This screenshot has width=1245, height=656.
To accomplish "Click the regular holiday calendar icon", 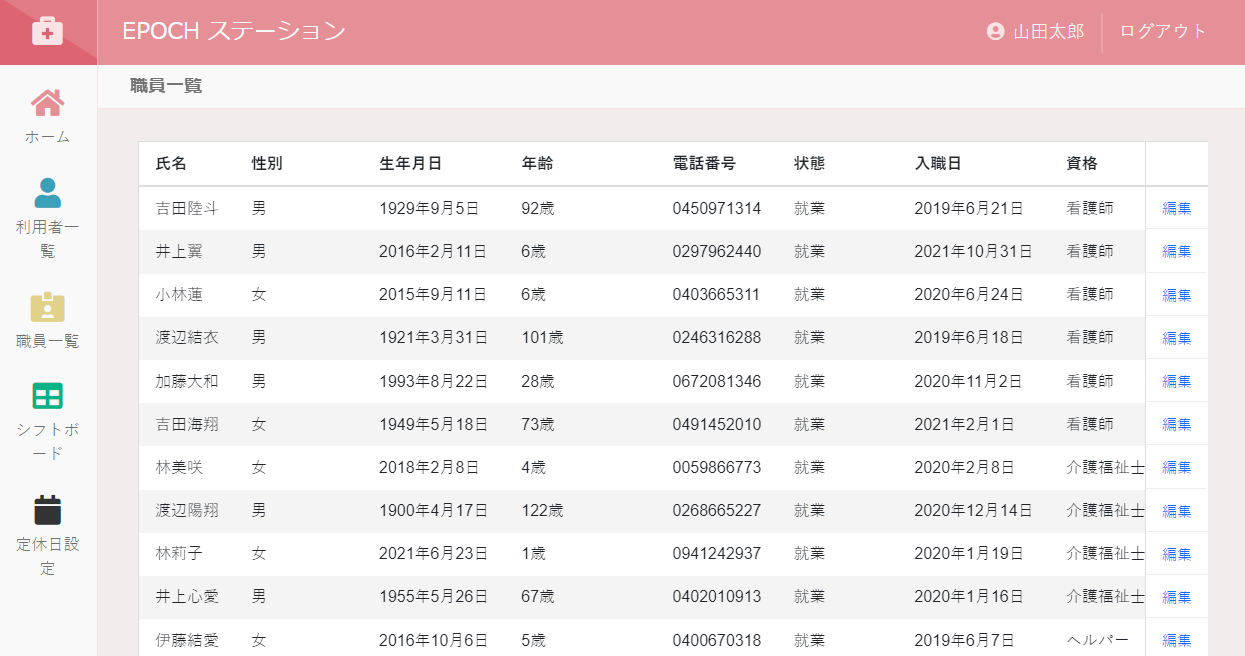I will coord(47,510).
